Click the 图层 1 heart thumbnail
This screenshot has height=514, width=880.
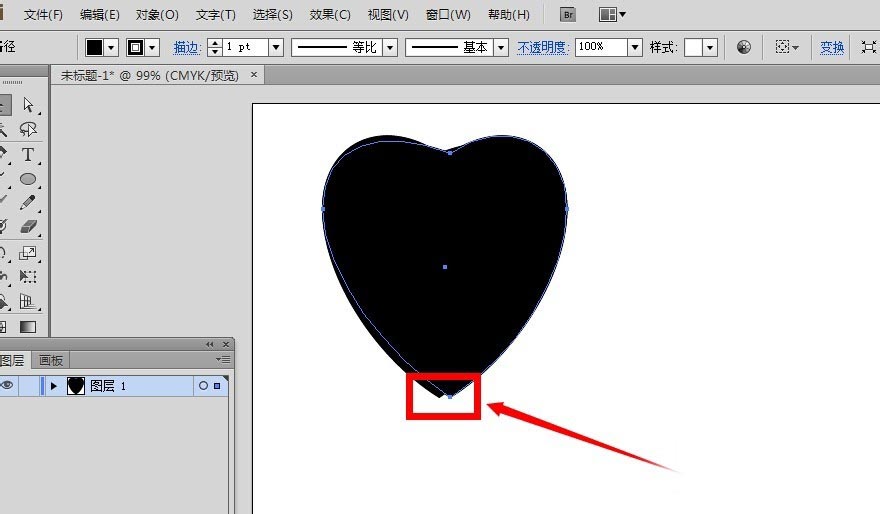pyautogui.click(x=76, y=386)
